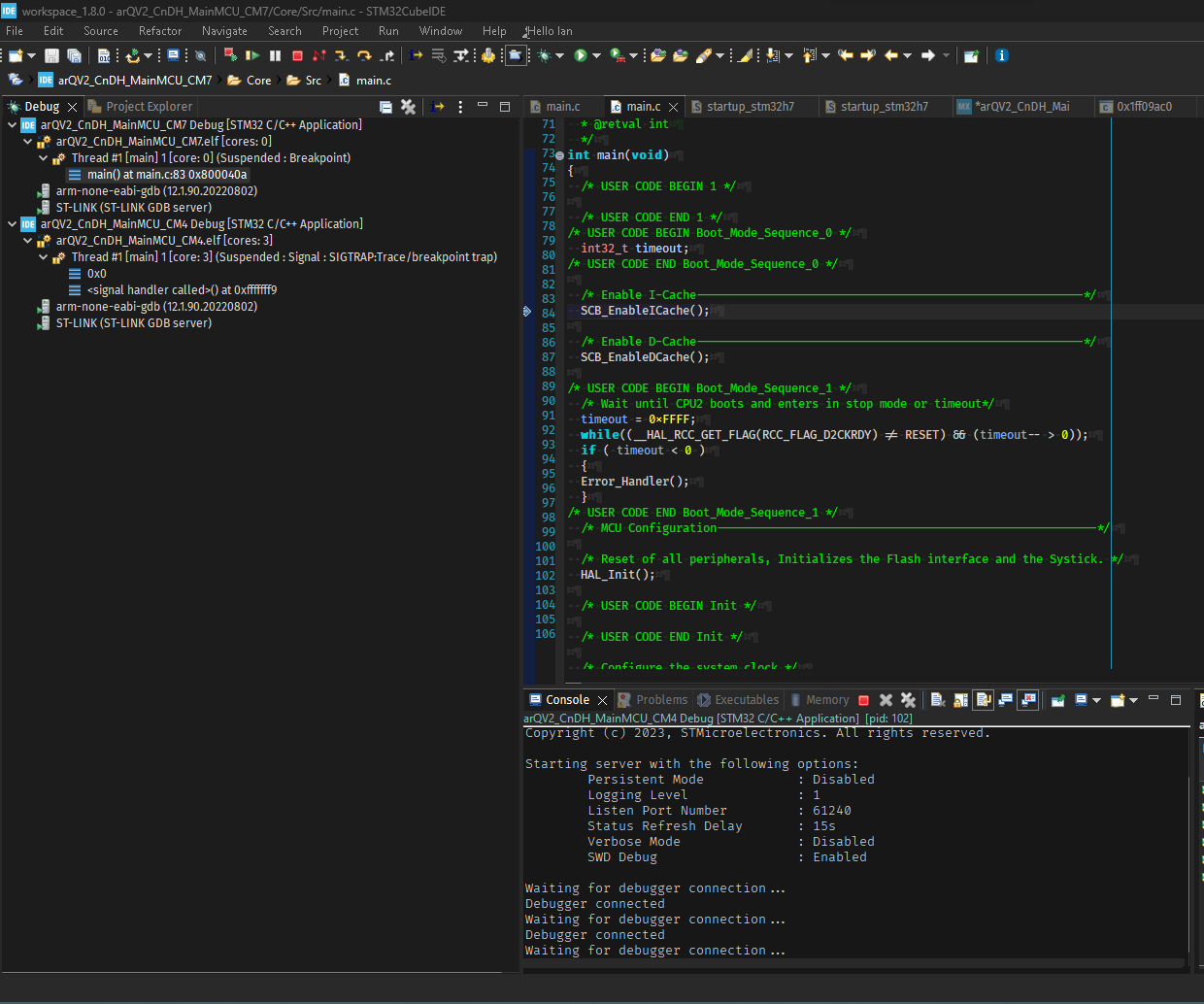Open the Navigate menu

click(224, 31)
